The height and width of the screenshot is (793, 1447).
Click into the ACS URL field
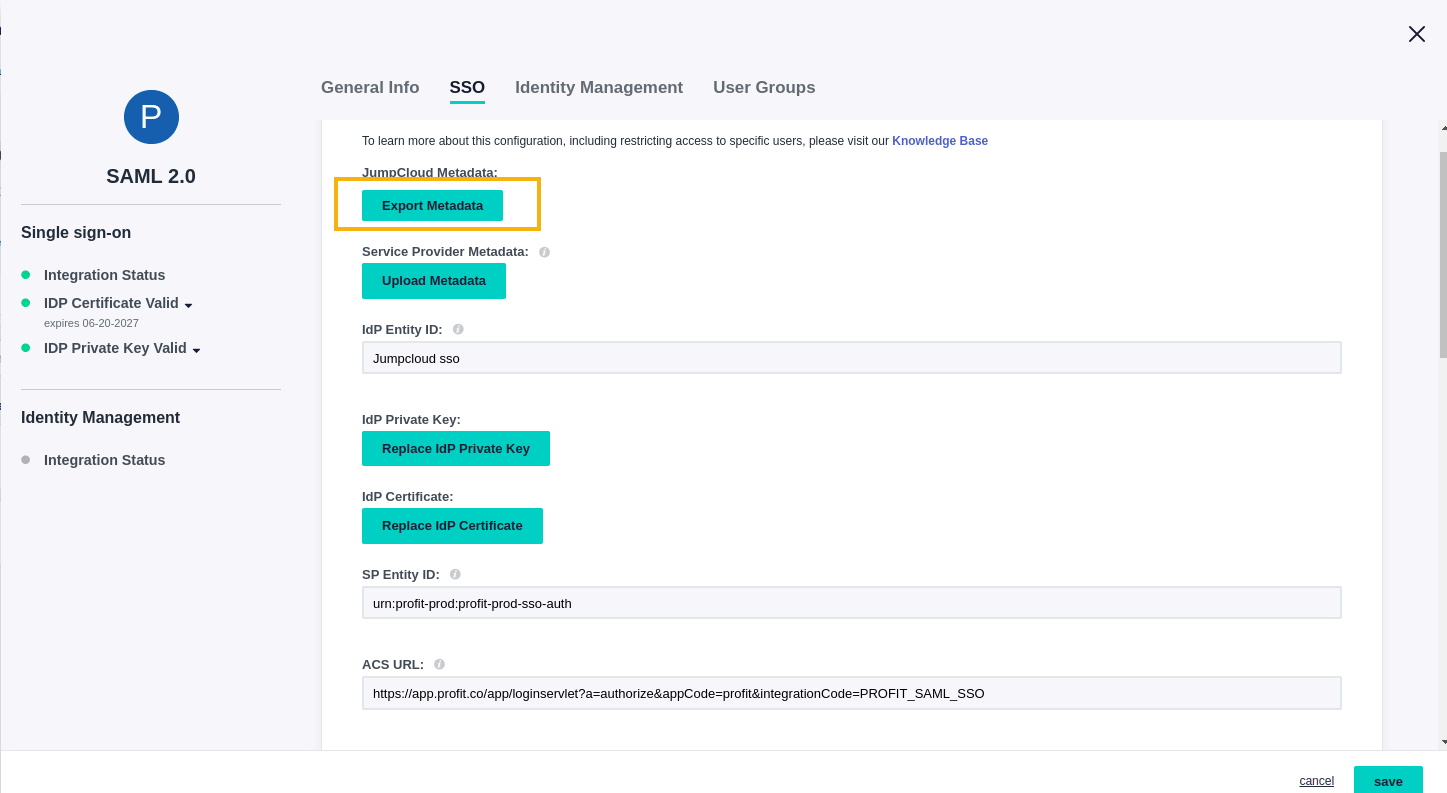(851, 693)
